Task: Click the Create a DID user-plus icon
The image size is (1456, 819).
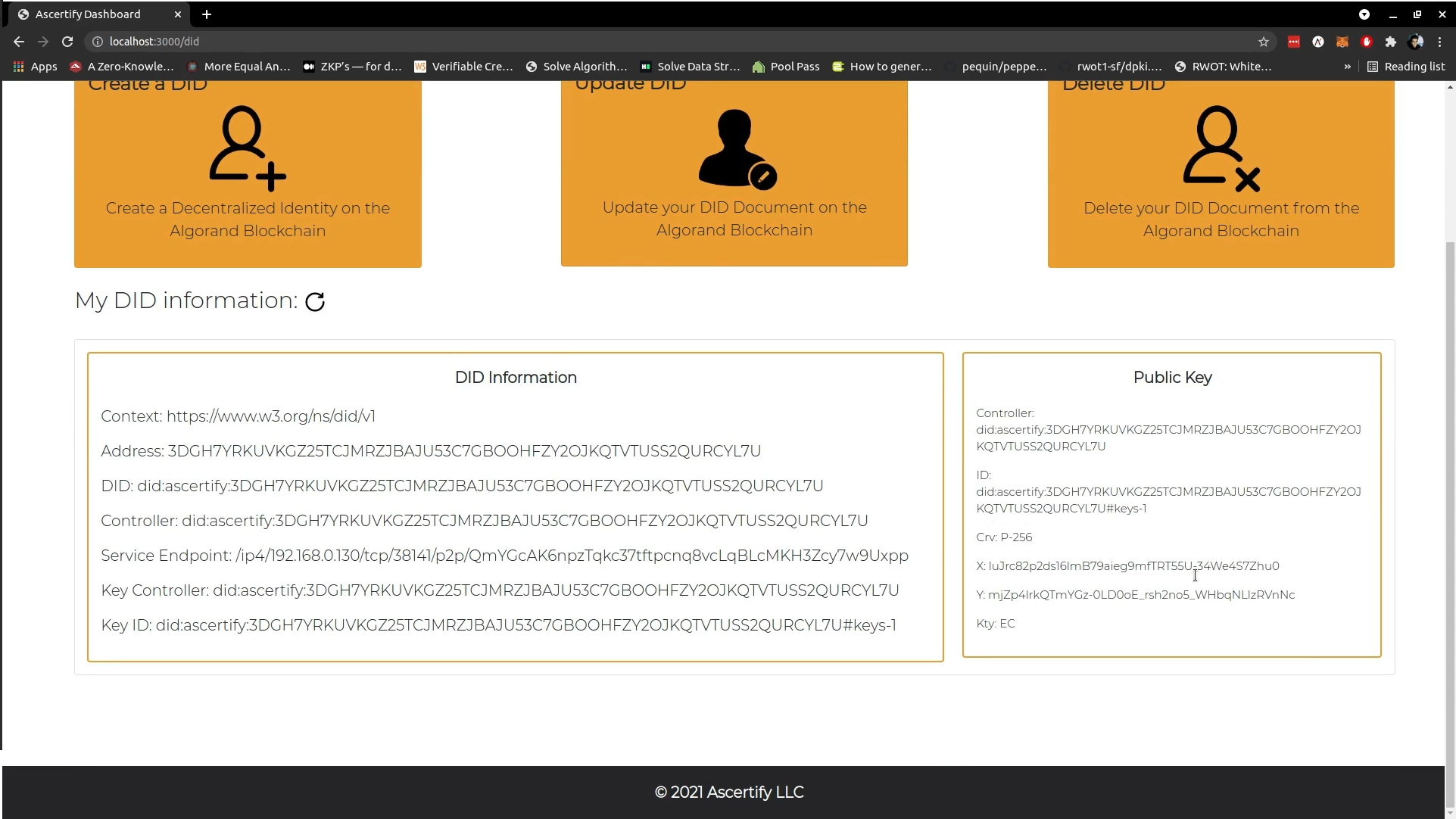Action: point(247,148)
